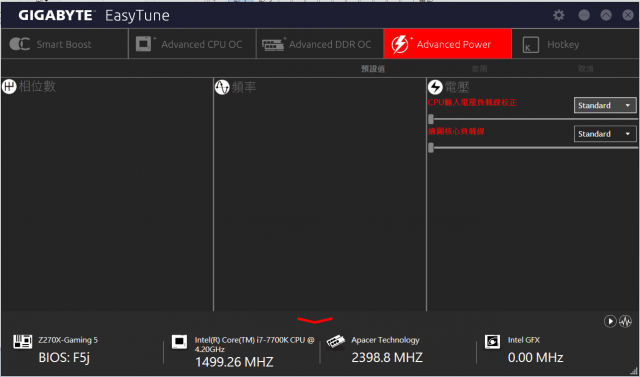
Task: Collapse the info panel with the red chevron
Action: point(315,320)
